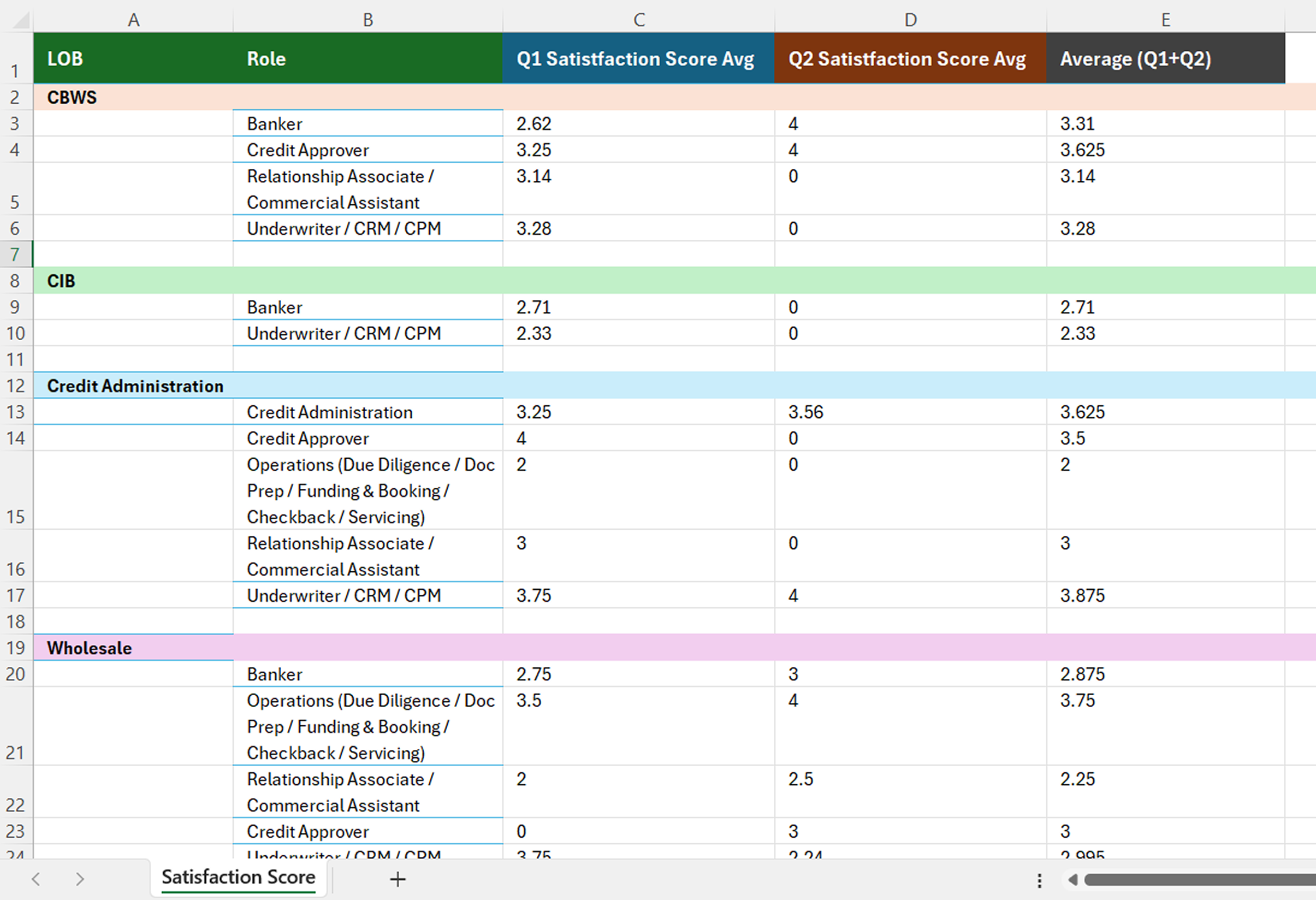Viewport: 1316px width, 900px height.
Task: Select row 19 header
Action: point(15,647)
